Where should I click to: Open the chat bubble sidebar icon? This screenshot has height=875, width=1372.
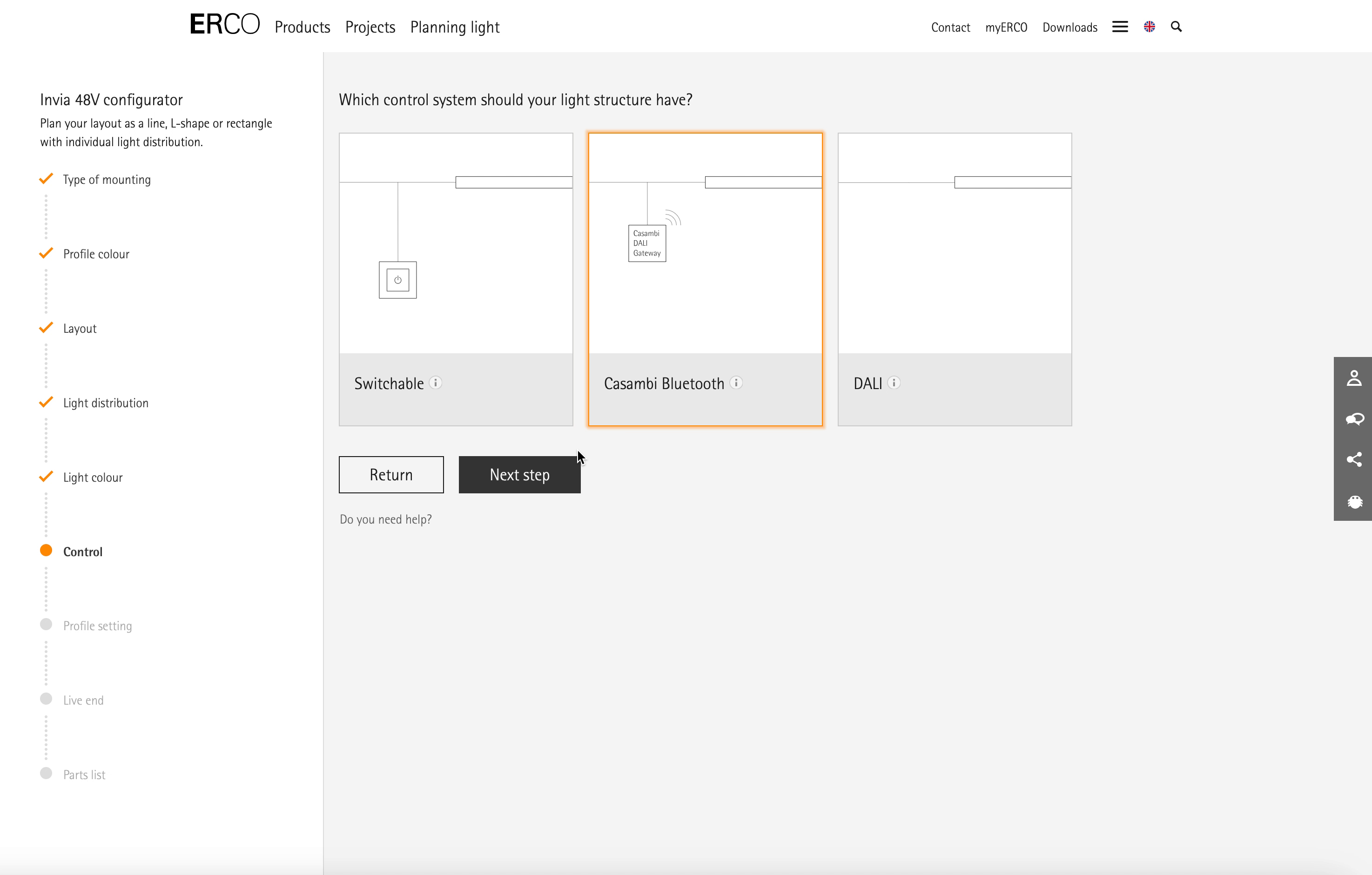coord(1354,419)
